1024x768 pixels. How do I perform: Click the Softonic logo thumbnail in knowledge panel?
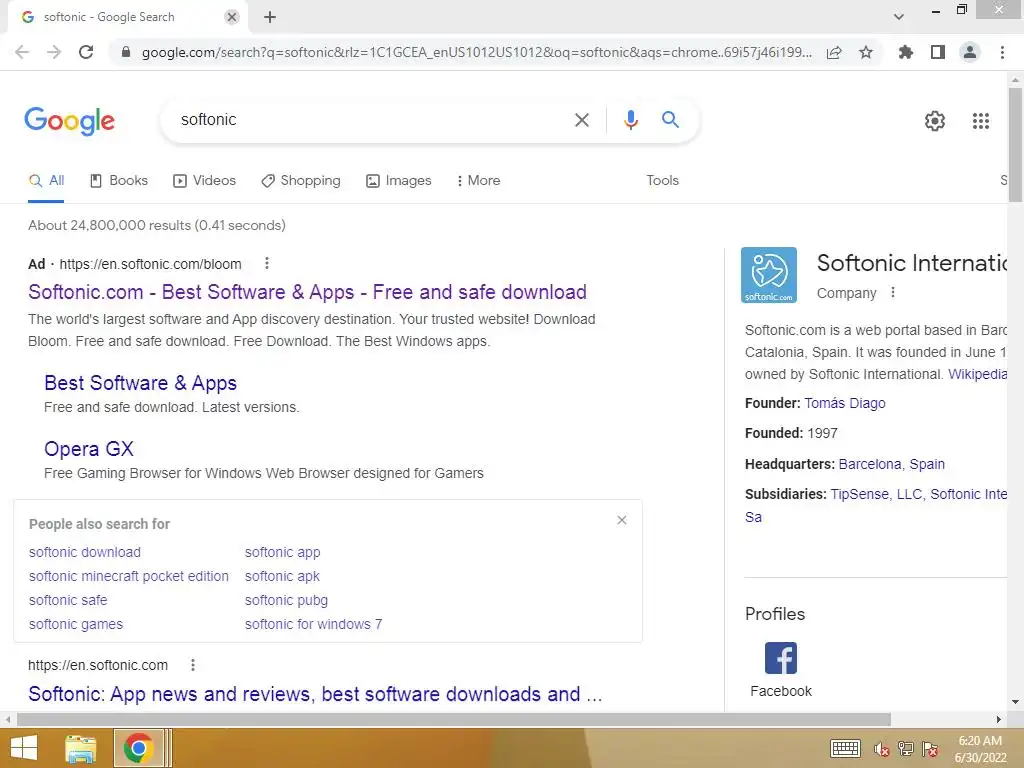coord(769,275)
